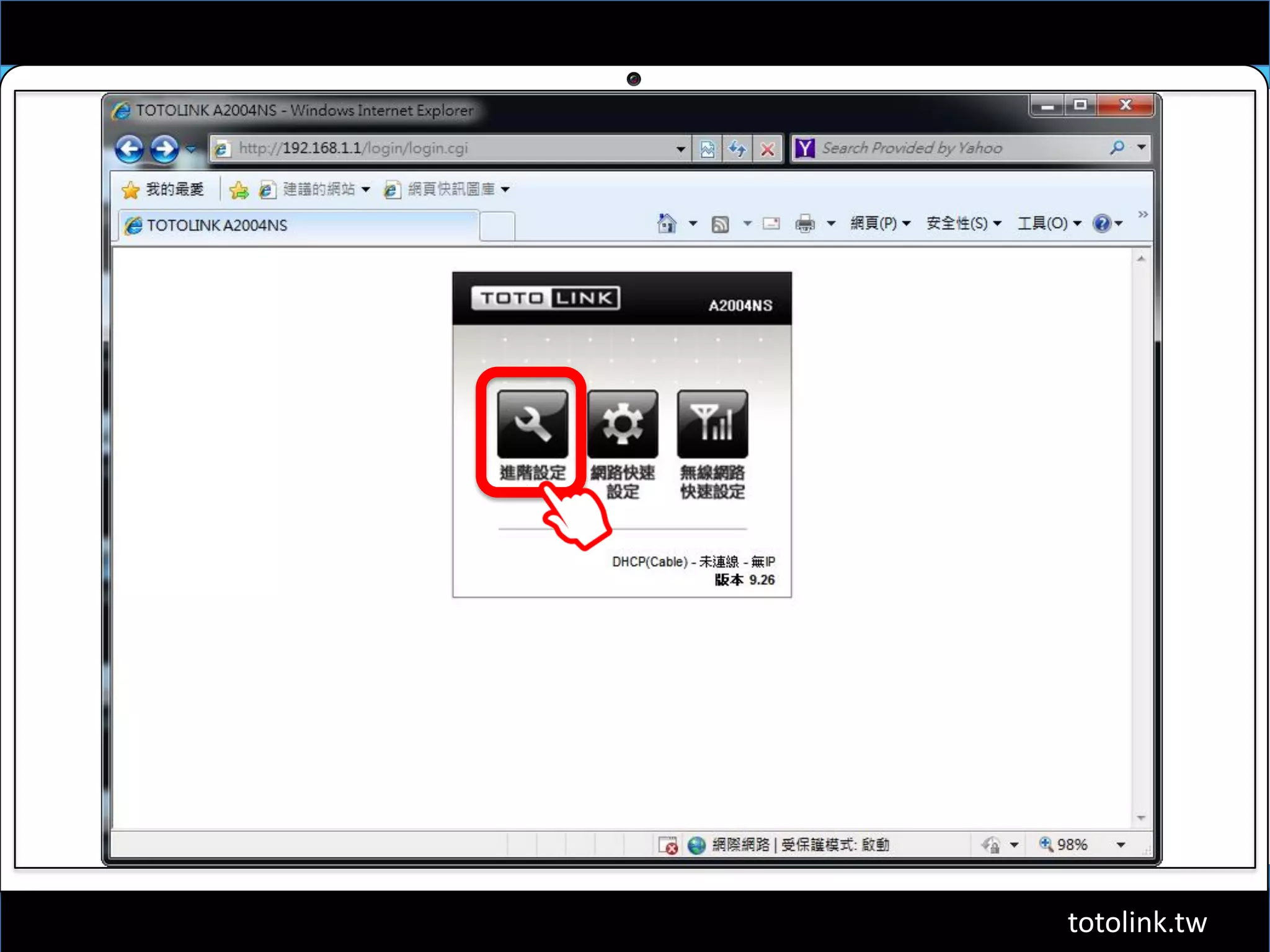Open the zoom level 98% dropdown arrow
Screen dimensions: 1270x952
[x=1121, y=845]
